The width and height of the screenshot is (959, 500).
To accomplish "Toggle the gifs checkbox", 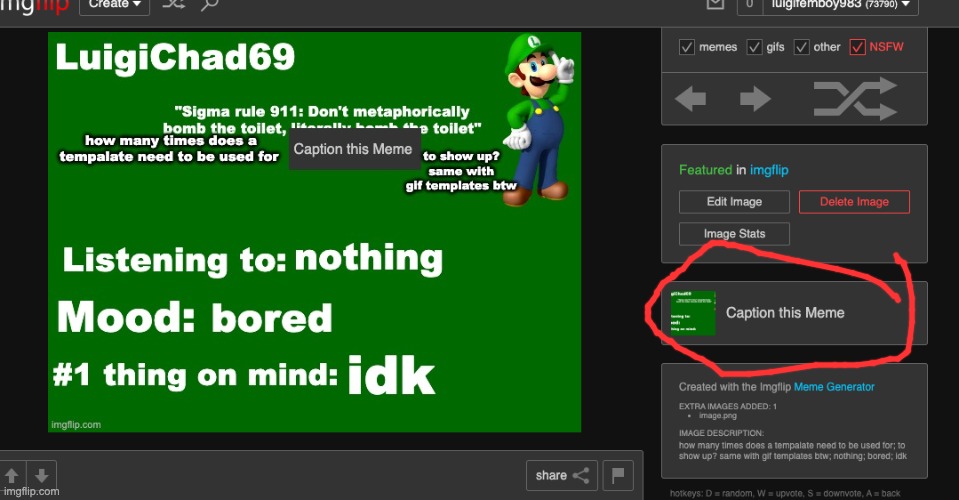I will point(755,47).
